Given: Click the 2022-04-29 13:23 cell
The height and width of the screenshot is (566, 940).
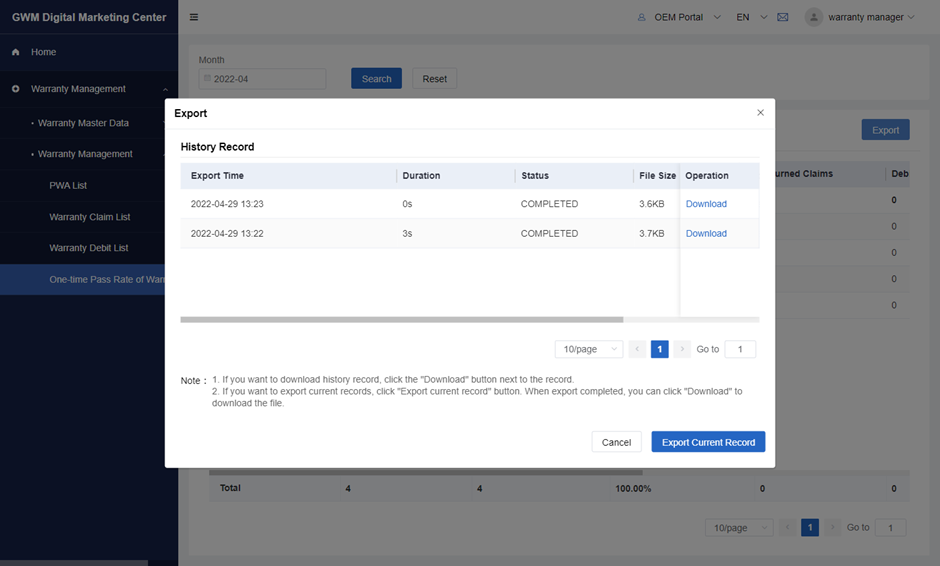Looking at the screenshot, I should click(x=227, y=204).
